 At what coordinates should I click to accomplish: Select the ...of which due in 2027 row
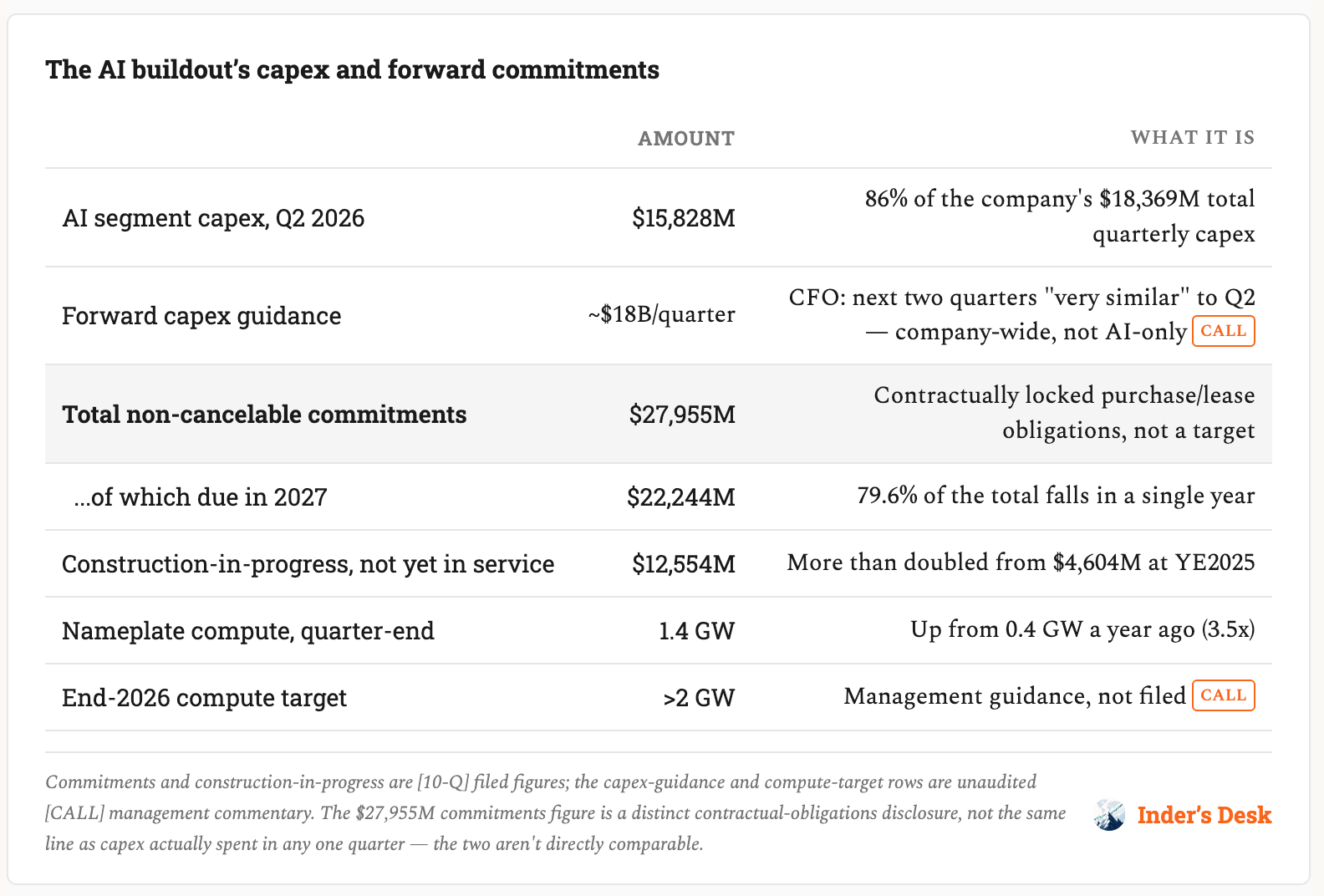click(659, 496)
